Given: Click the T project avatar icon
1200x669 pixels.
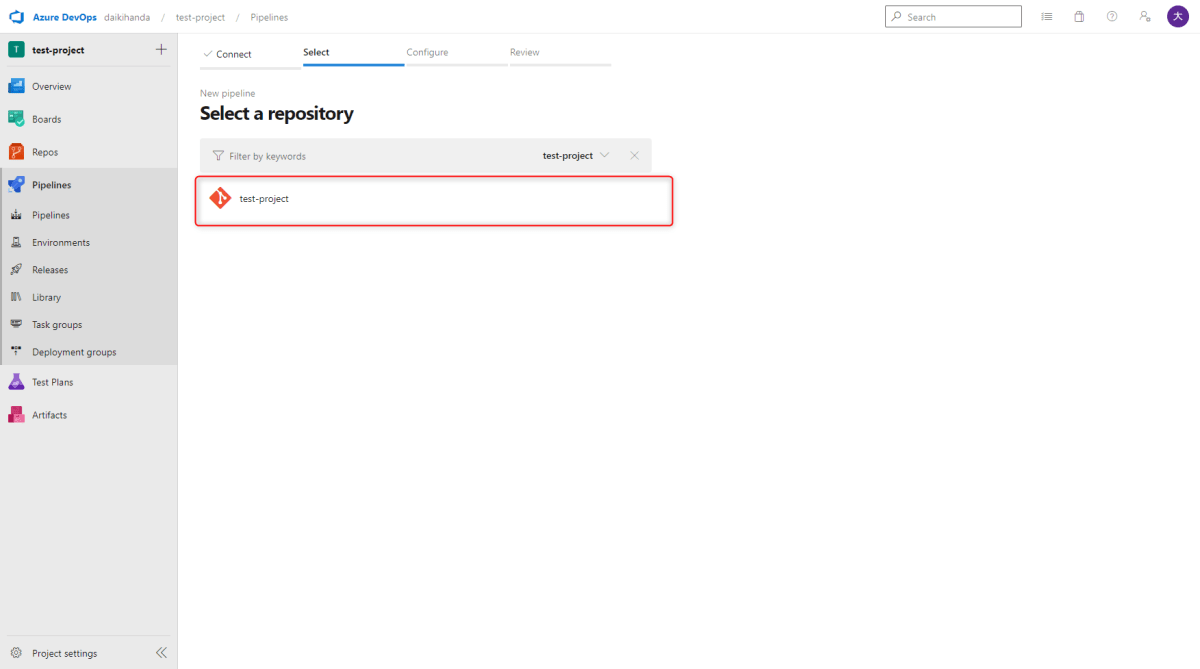Looking at the screenshot, I should coord(16,50).
